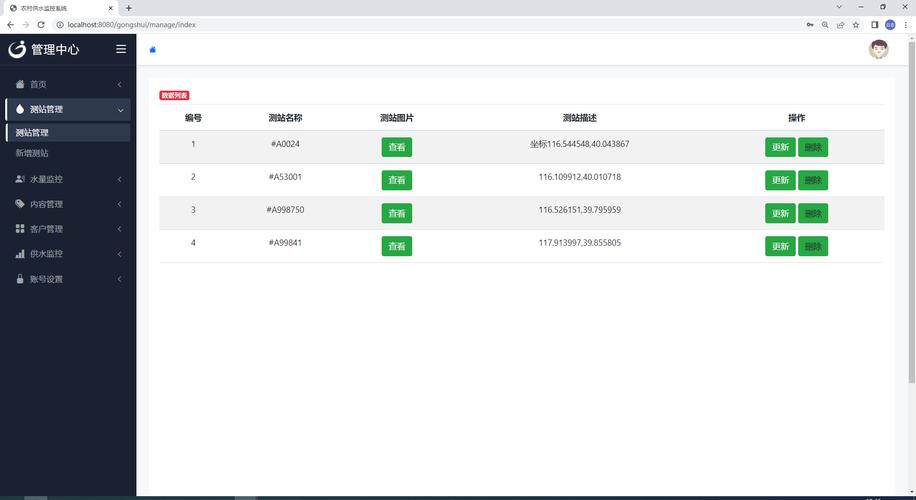The height and width of the screenshot is (500, 916).
Task: Update the #A53001 station row
Action: (780, 180)
